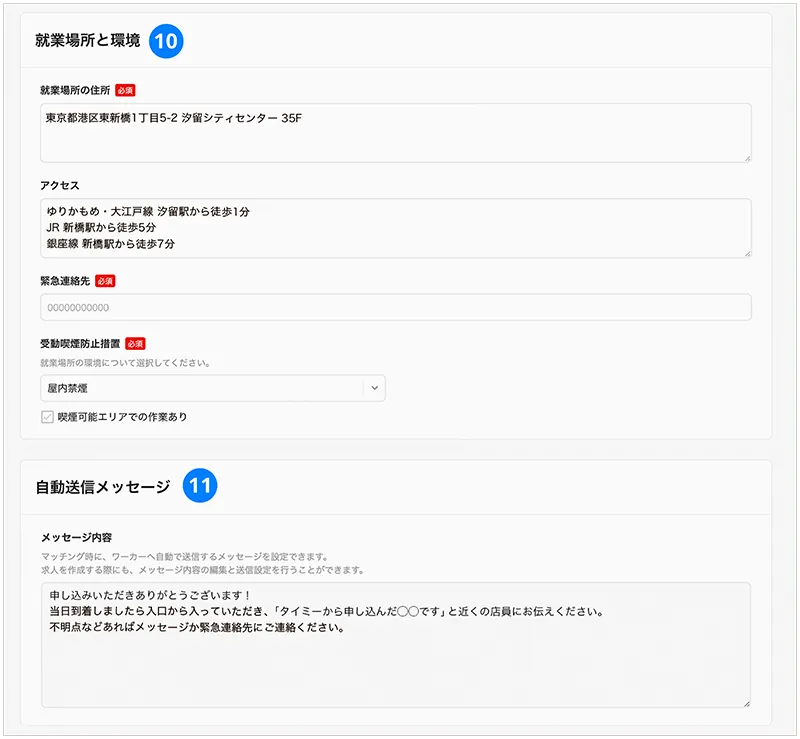
Task: Click the resize grip of the メッセージ内容 textarea
Action: tap(745, 703)
